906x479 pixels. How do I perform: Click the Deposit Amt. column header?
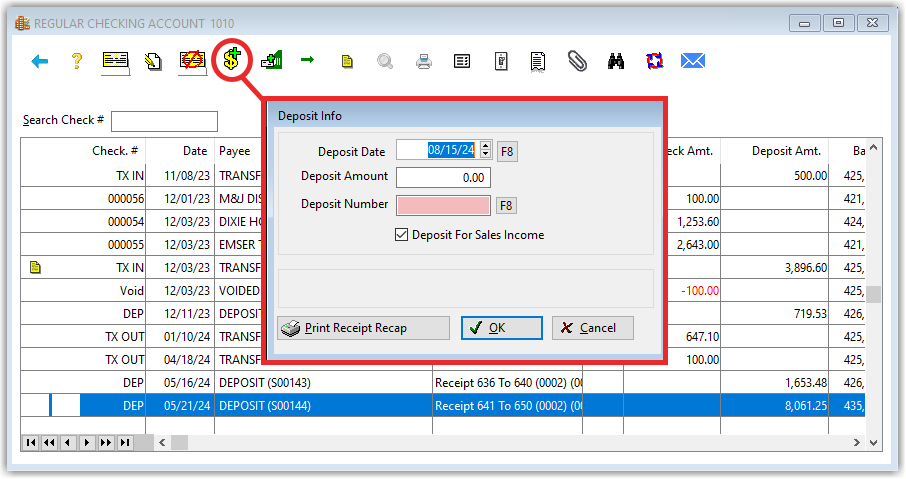point(786,151)
